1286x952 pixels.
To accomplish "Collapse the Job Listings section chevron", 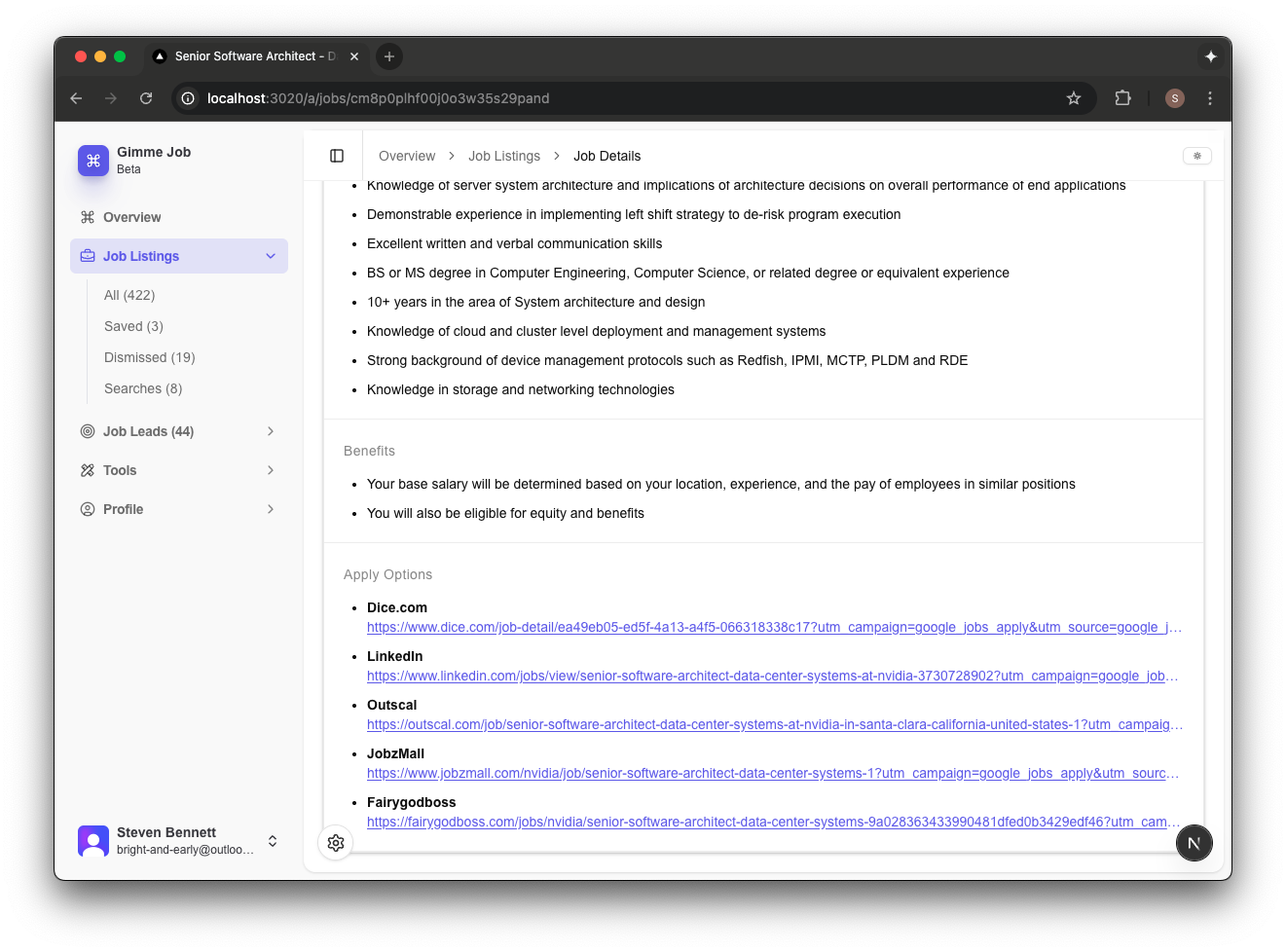I will coord(271,256).
